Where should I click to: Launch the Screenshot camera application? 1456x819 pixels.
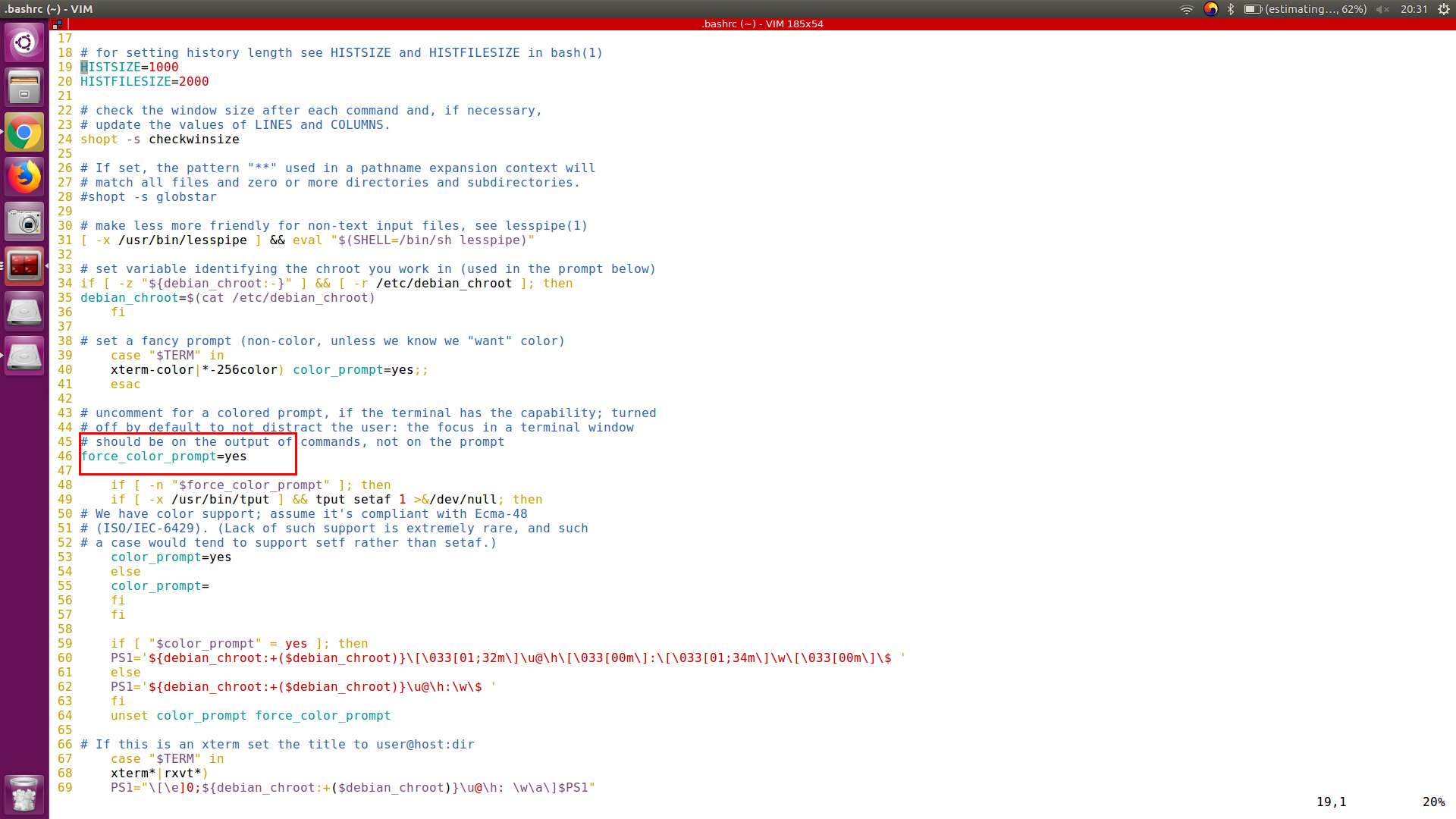pyautogui.click(x=24, y=222)
